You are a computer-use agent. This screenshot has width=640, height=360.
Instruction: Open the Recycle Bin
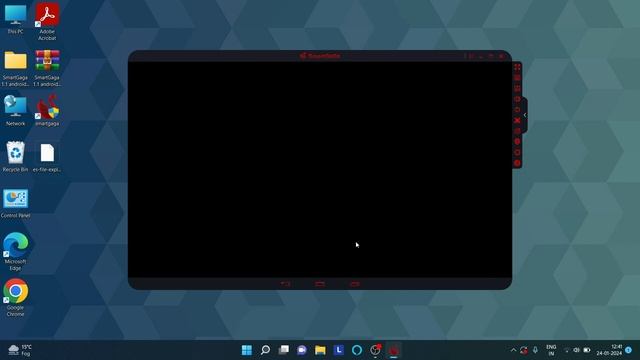coord(16,156)
